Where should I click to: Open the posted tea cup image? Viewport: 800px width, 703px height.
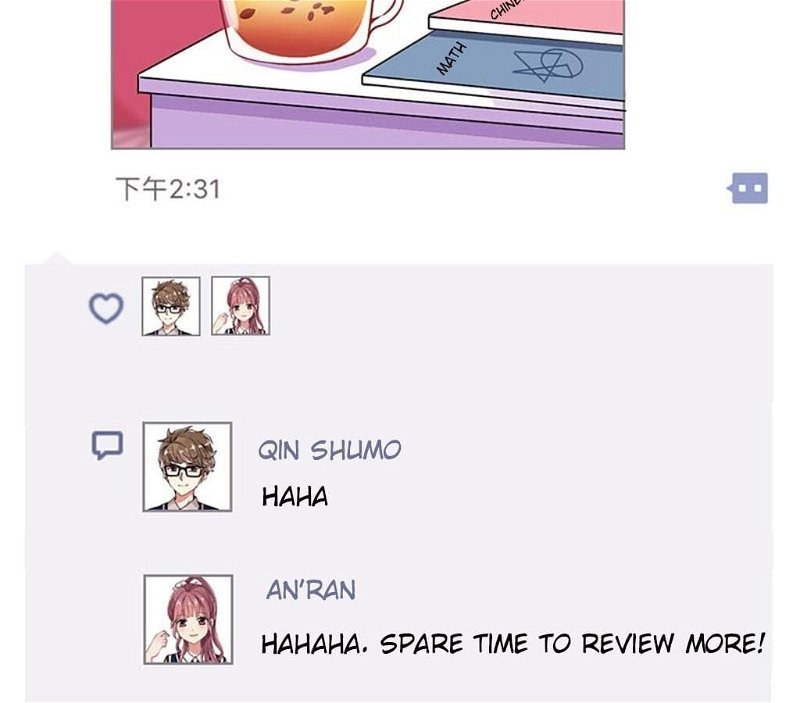[x=368, y=74]
